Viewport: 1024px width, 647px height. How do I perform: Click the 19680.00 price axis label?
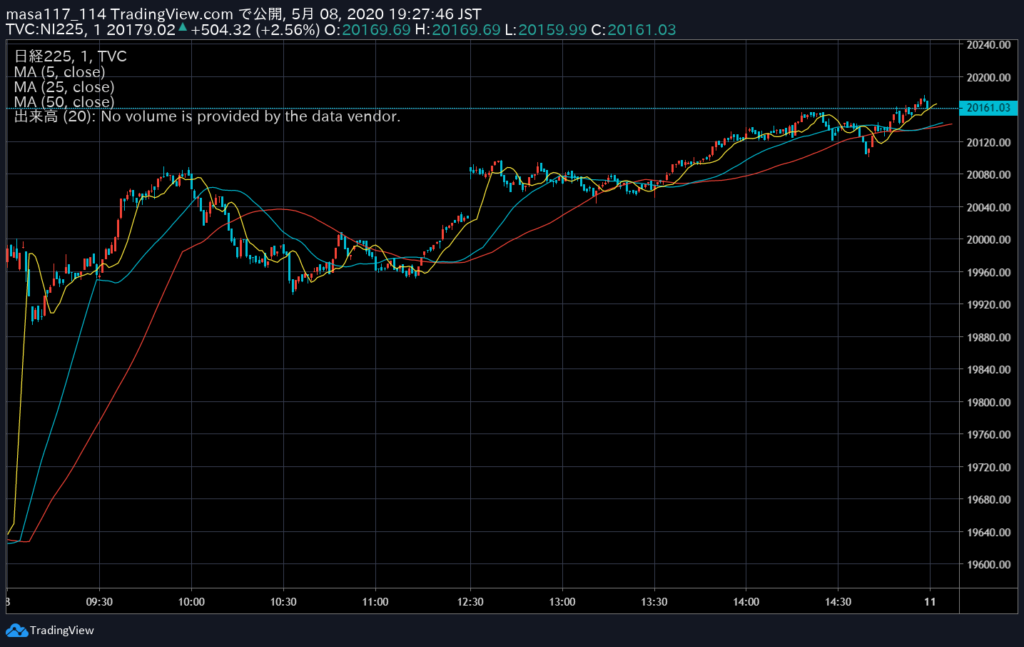988,499
